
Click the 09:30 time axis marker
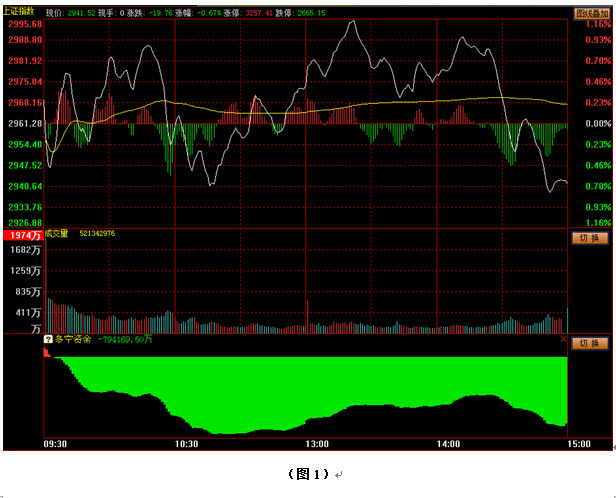pyautogui.click(x=55, y=444)
